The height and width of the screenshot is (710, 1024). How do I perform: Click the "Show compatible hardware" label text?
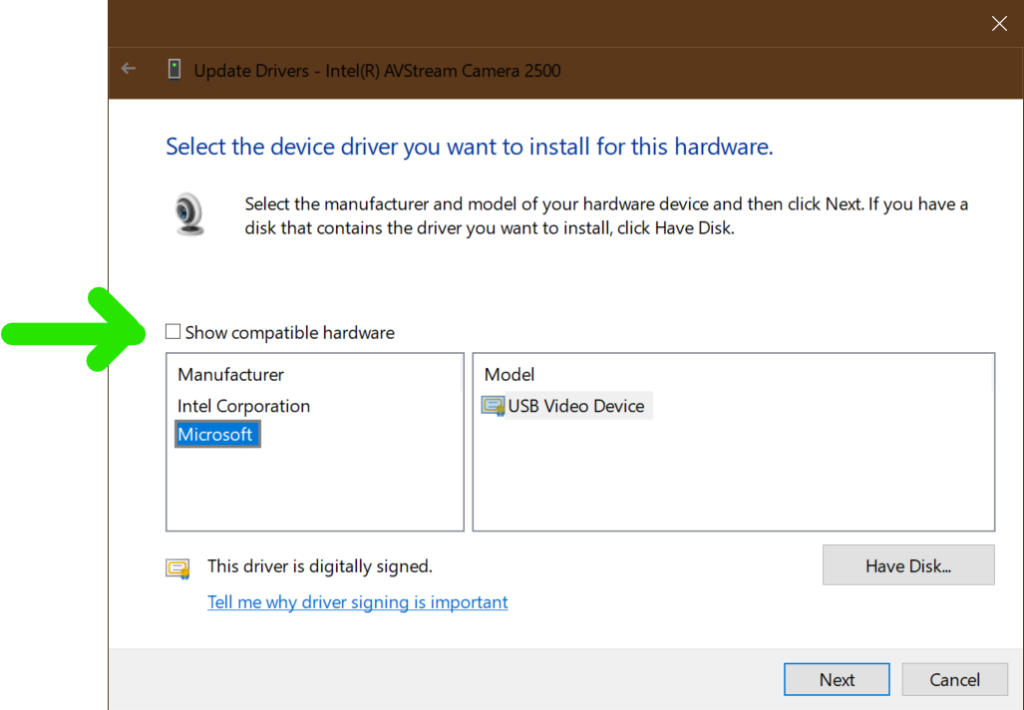pos(290,333)
